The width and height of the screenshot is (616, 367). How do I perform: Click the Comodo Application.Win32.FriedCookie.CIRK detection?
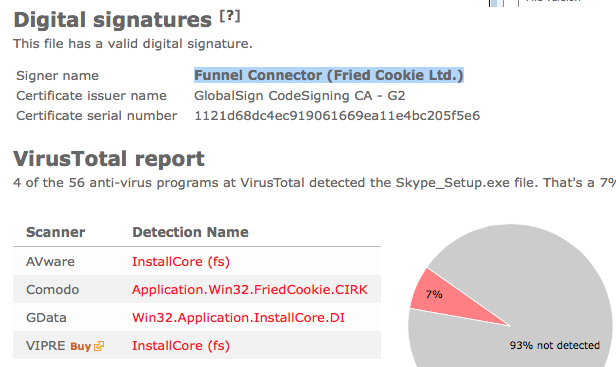(x=250, y=290)
